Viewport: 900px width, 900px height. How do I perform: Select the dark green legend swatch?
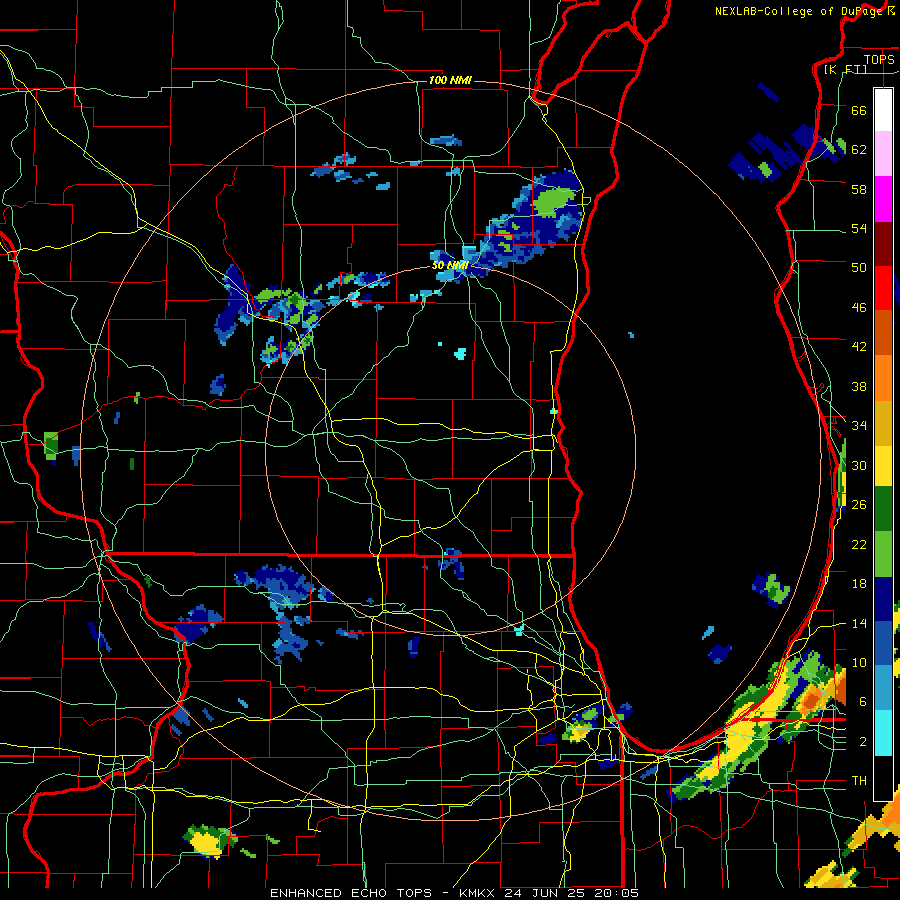883,509
